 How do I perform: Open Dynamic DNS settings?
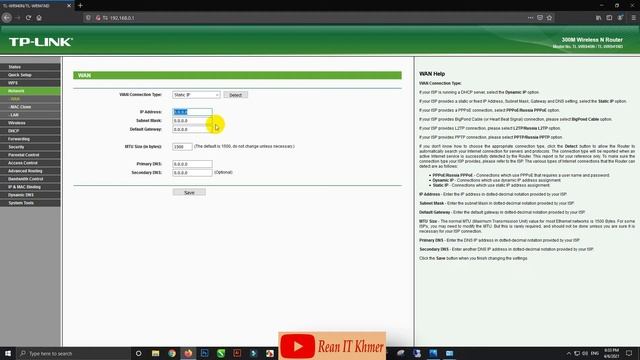pyautogui.click(x=30, y=195)
